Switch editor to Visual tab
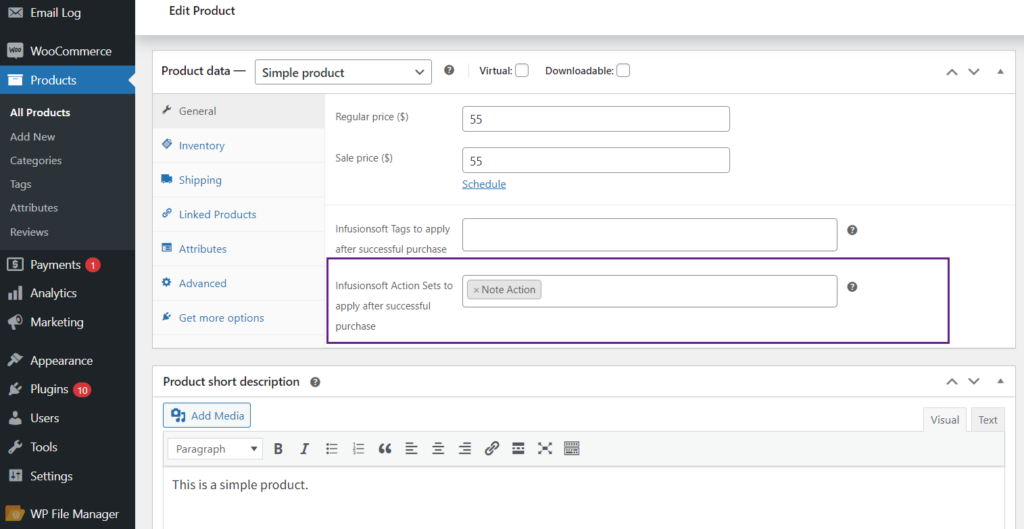Image resolution: width=1024 pixels, height=529 pixels. coord(944,420)
